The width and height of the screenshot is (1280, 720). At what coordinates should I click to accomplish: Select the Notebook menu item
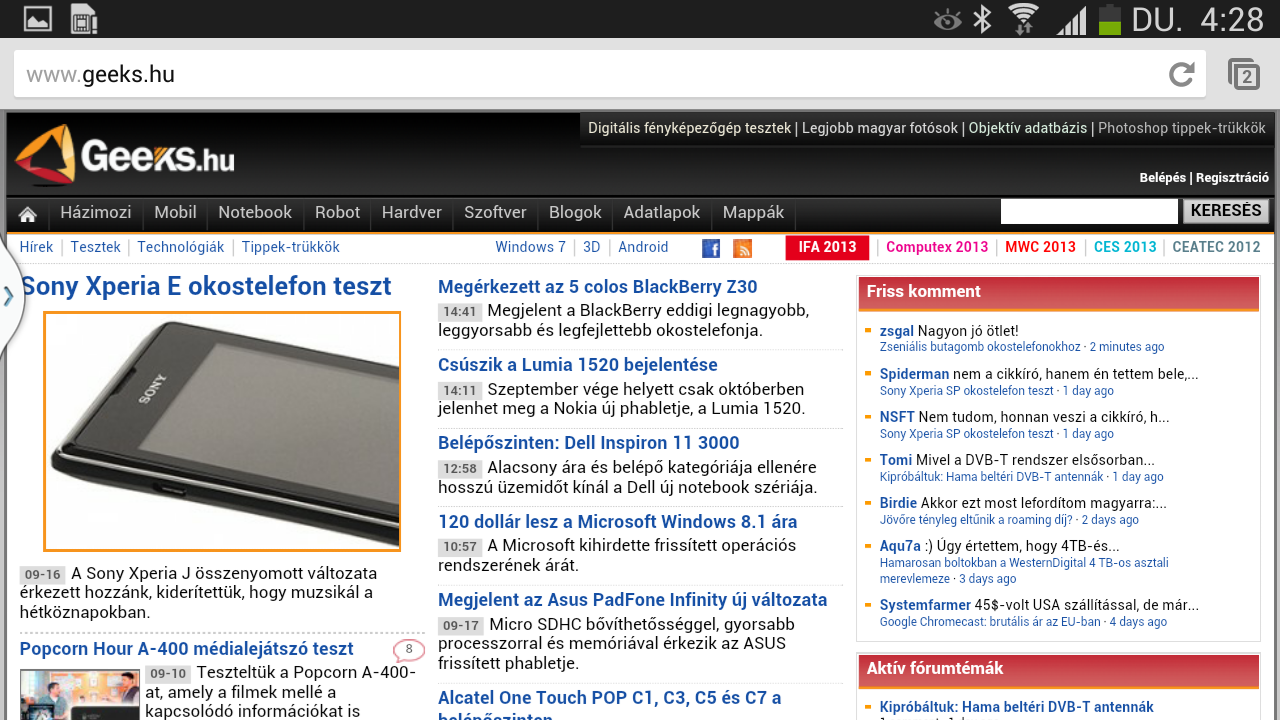coord(255,213)
